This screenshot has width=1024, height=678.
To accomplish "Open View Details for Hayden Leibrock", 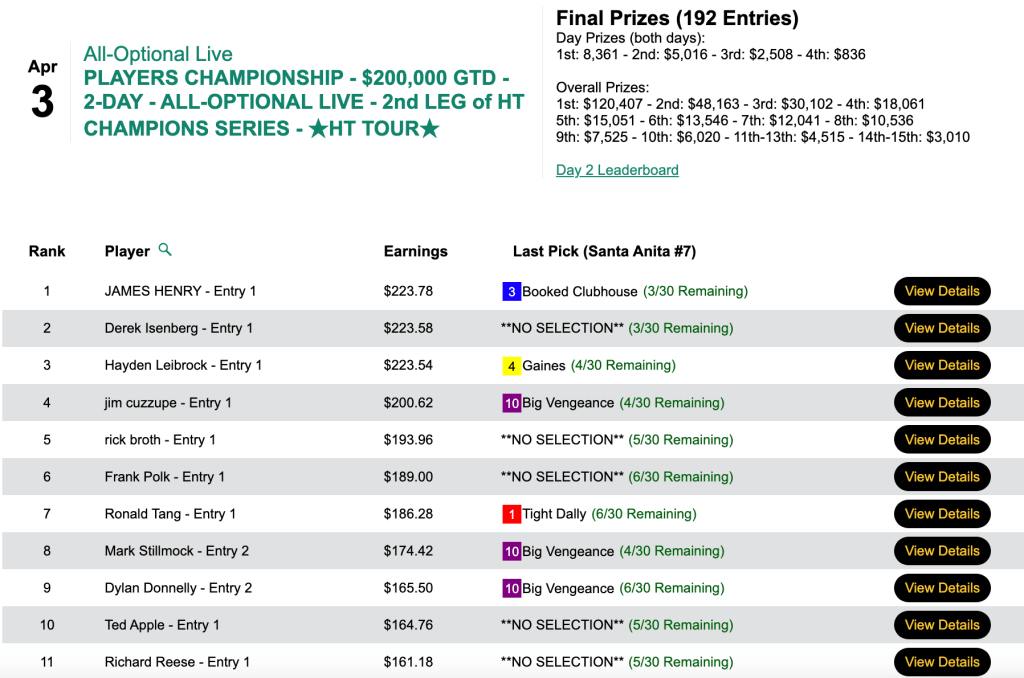I will click(x=941, y=365).
